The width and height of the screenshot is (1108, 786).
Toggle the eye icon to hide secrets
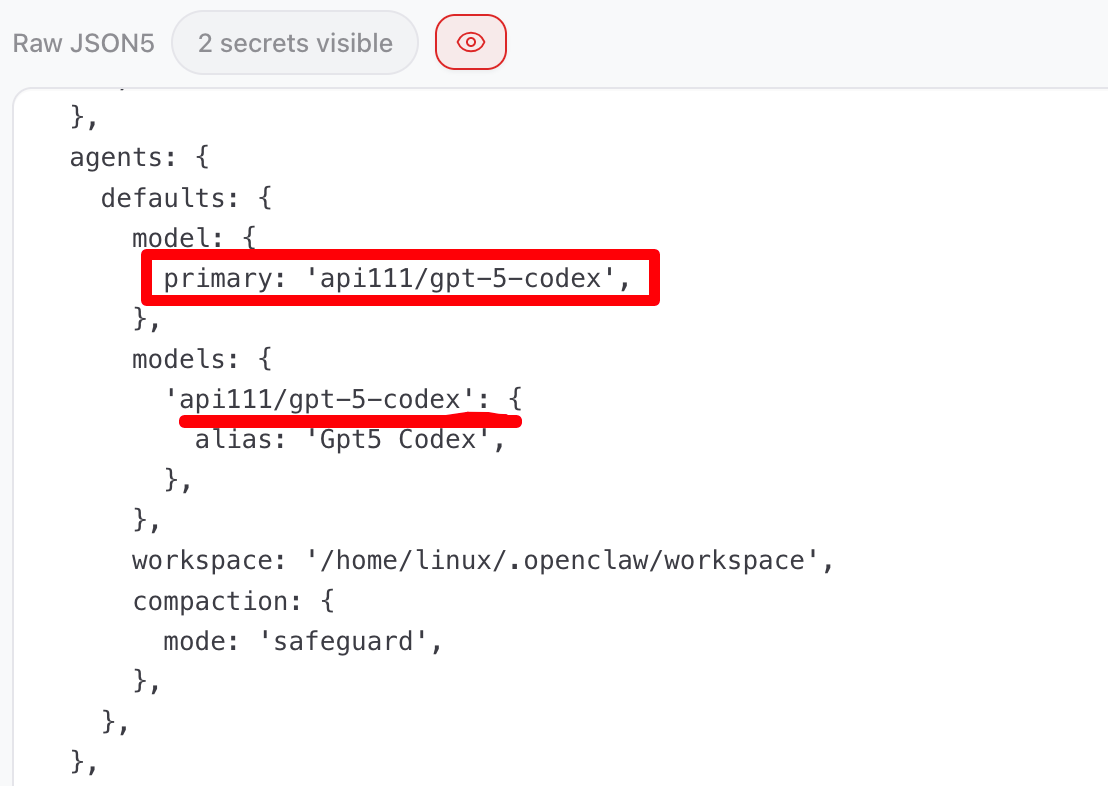coord(471,43)
